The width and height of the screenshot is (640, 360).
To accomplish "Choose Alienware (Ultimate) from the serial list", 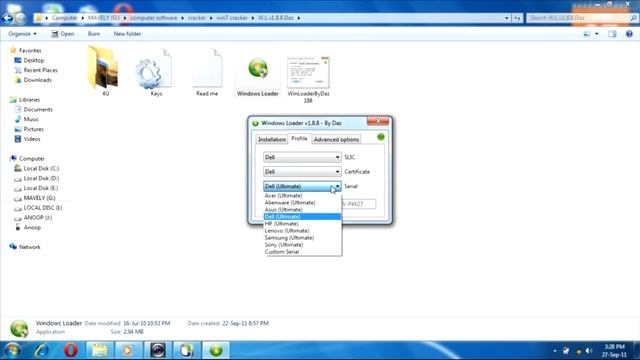I will click(302, 202).
